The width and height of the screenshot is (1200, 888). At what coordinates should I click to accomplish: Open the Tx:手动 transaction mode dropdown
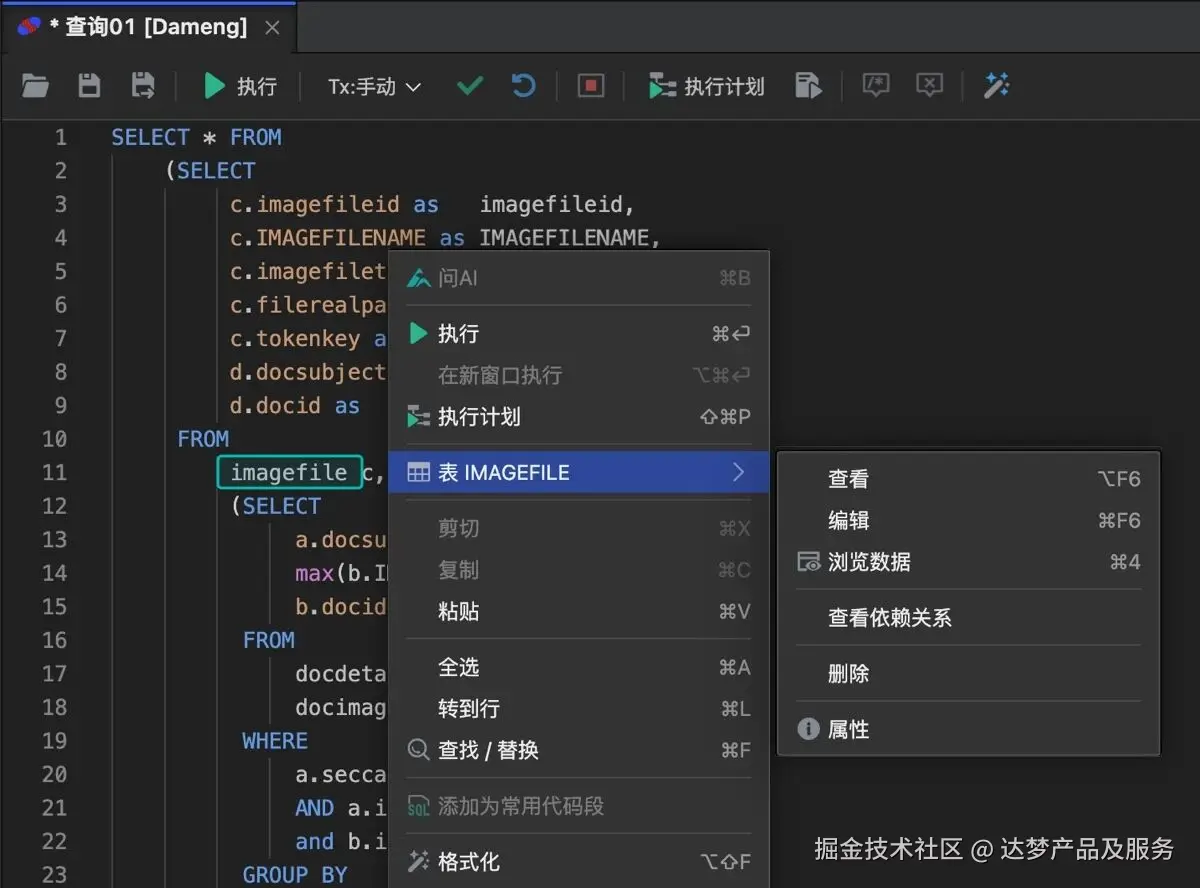click(x=374, y=87)
